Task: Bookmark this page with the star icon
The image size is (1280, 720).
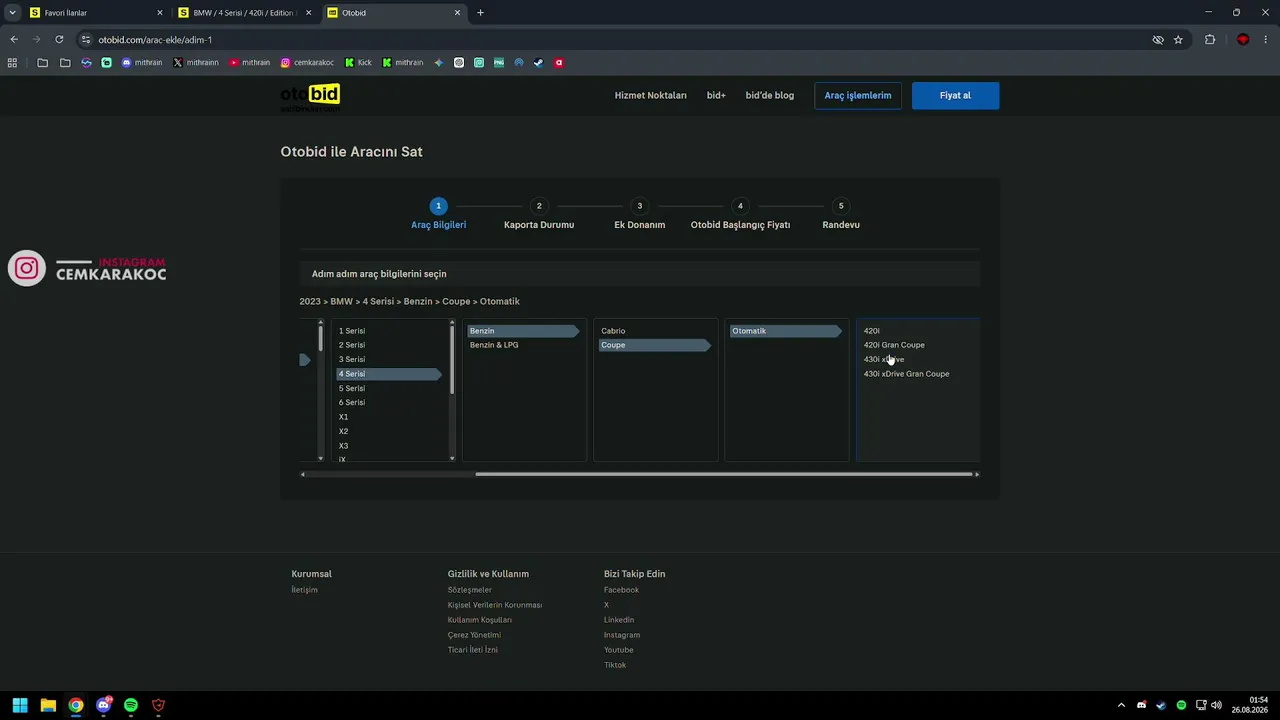Action: (1178, 40)
